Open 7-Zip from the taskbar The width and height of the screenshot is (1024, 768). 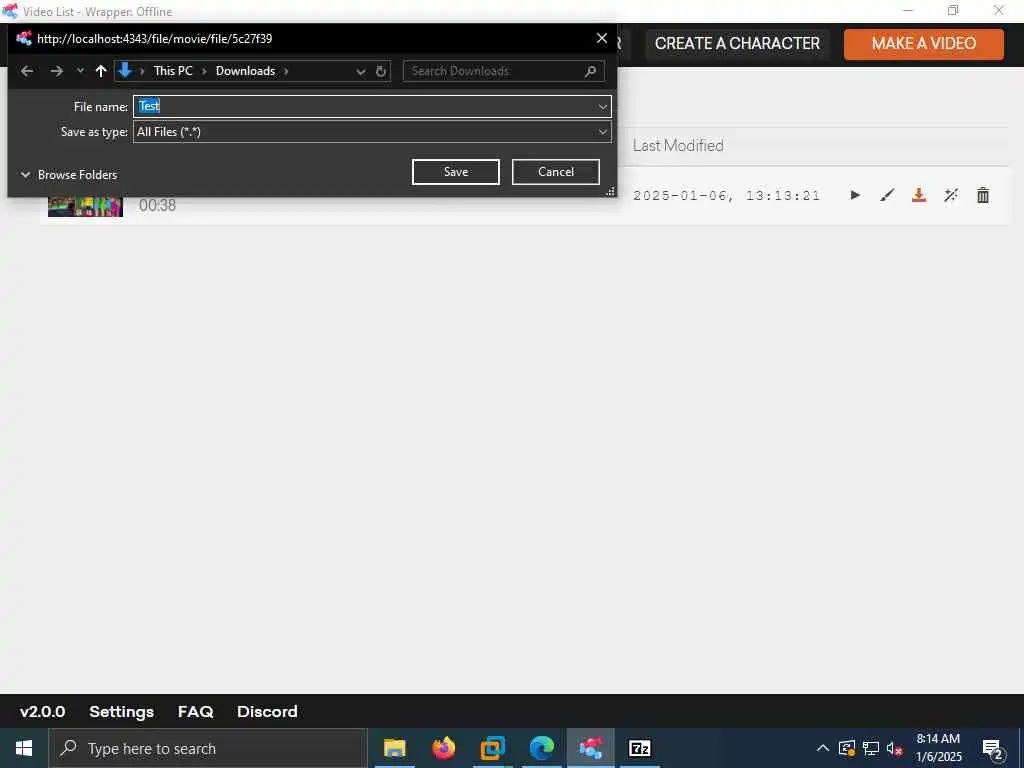(639, 748)
